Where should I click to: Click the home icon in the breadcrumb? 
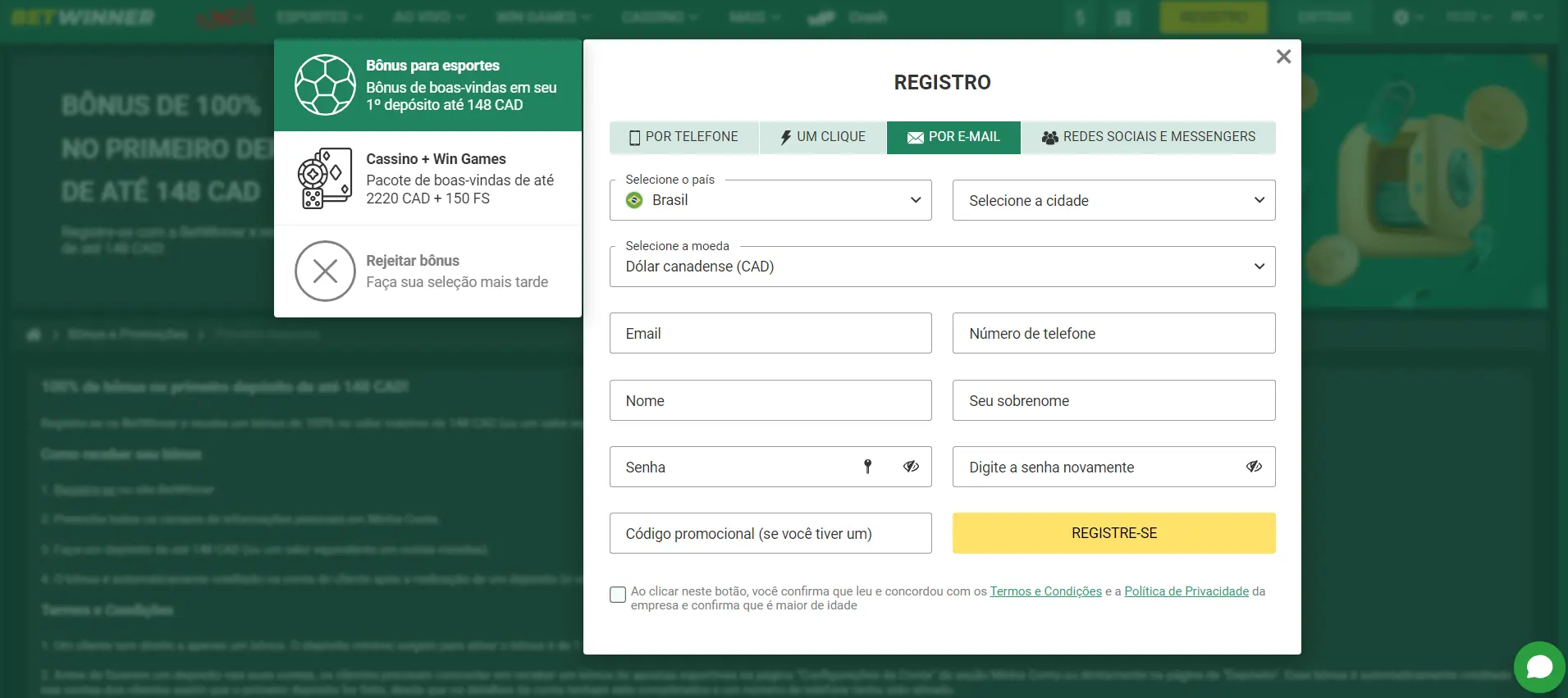click(34, 335)
